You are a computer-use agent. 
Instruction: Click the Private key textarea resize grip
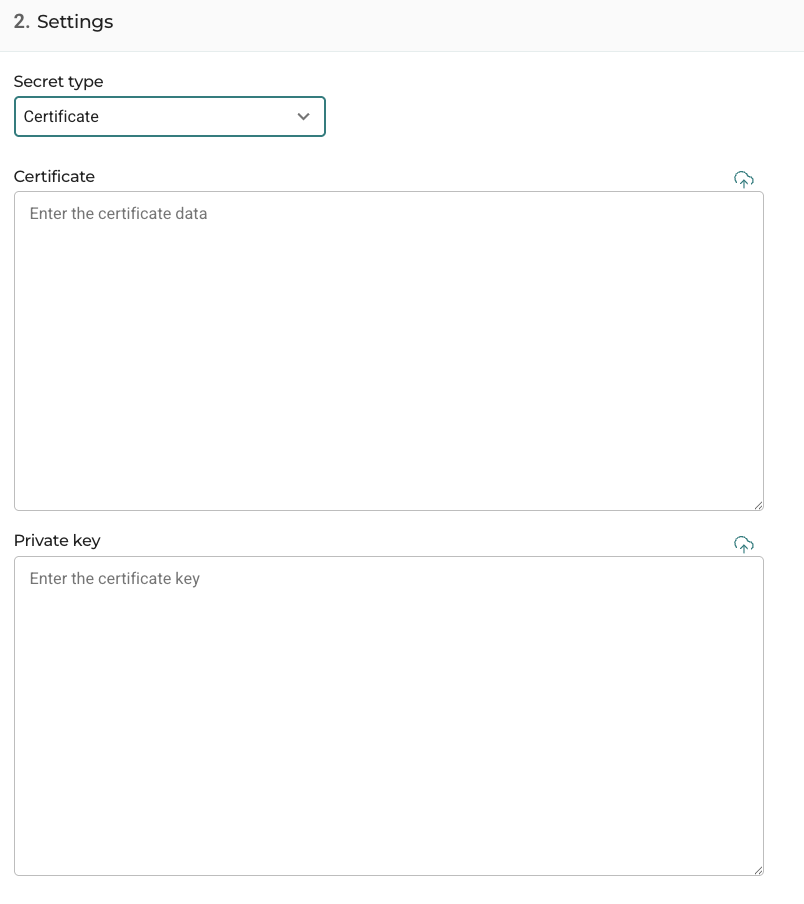point(758,870)
